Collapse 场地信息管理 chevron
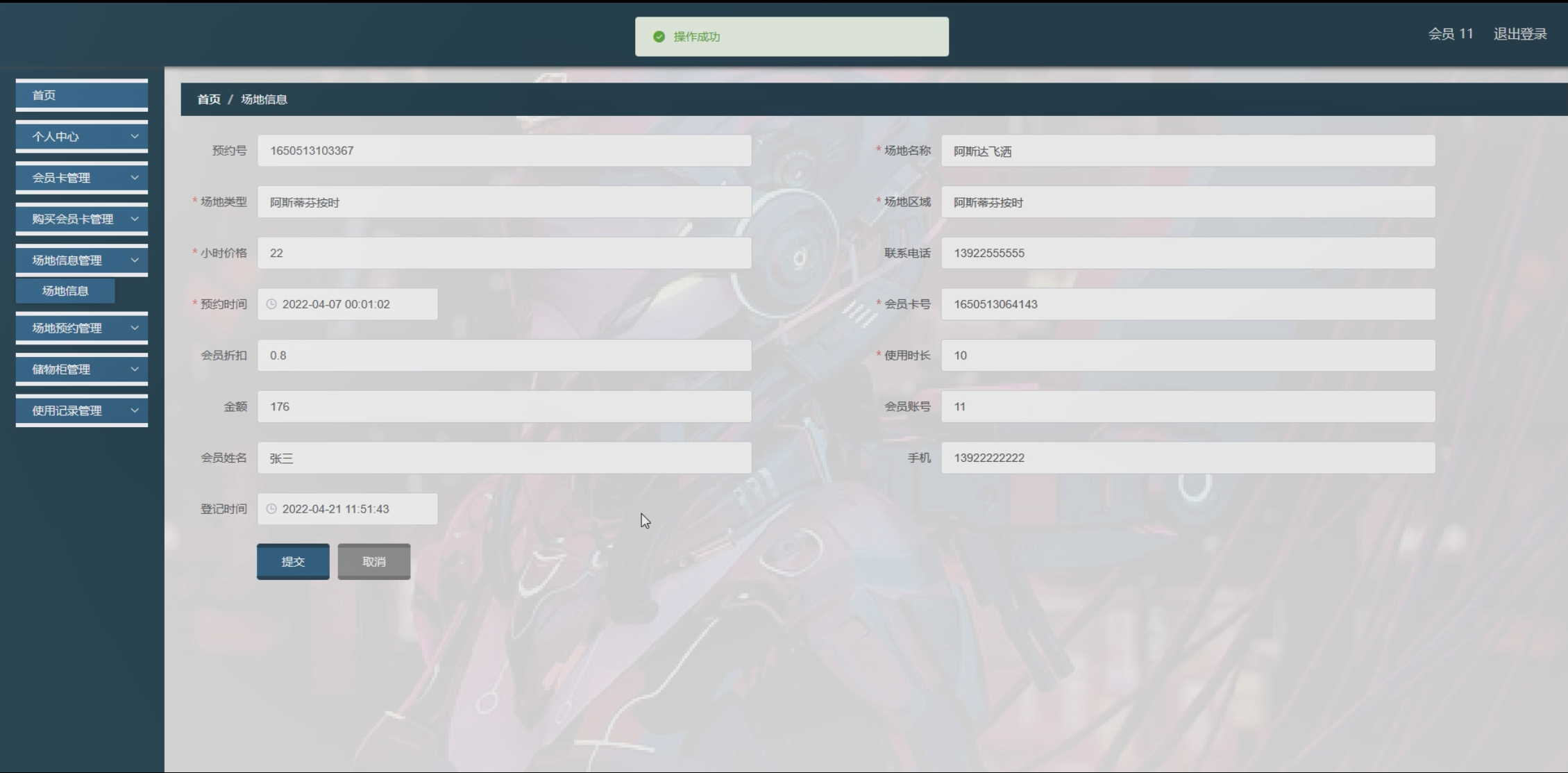The width and height of the screenshot is (1568, 773). point(135,260)
